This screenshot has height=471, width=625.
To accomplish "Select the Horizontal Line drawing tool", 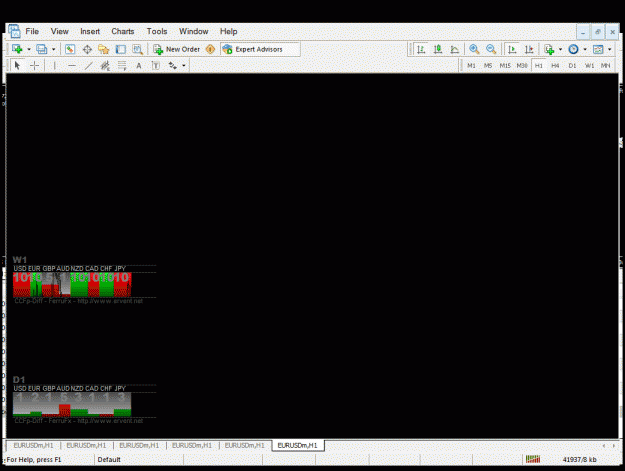I will 72,65.
